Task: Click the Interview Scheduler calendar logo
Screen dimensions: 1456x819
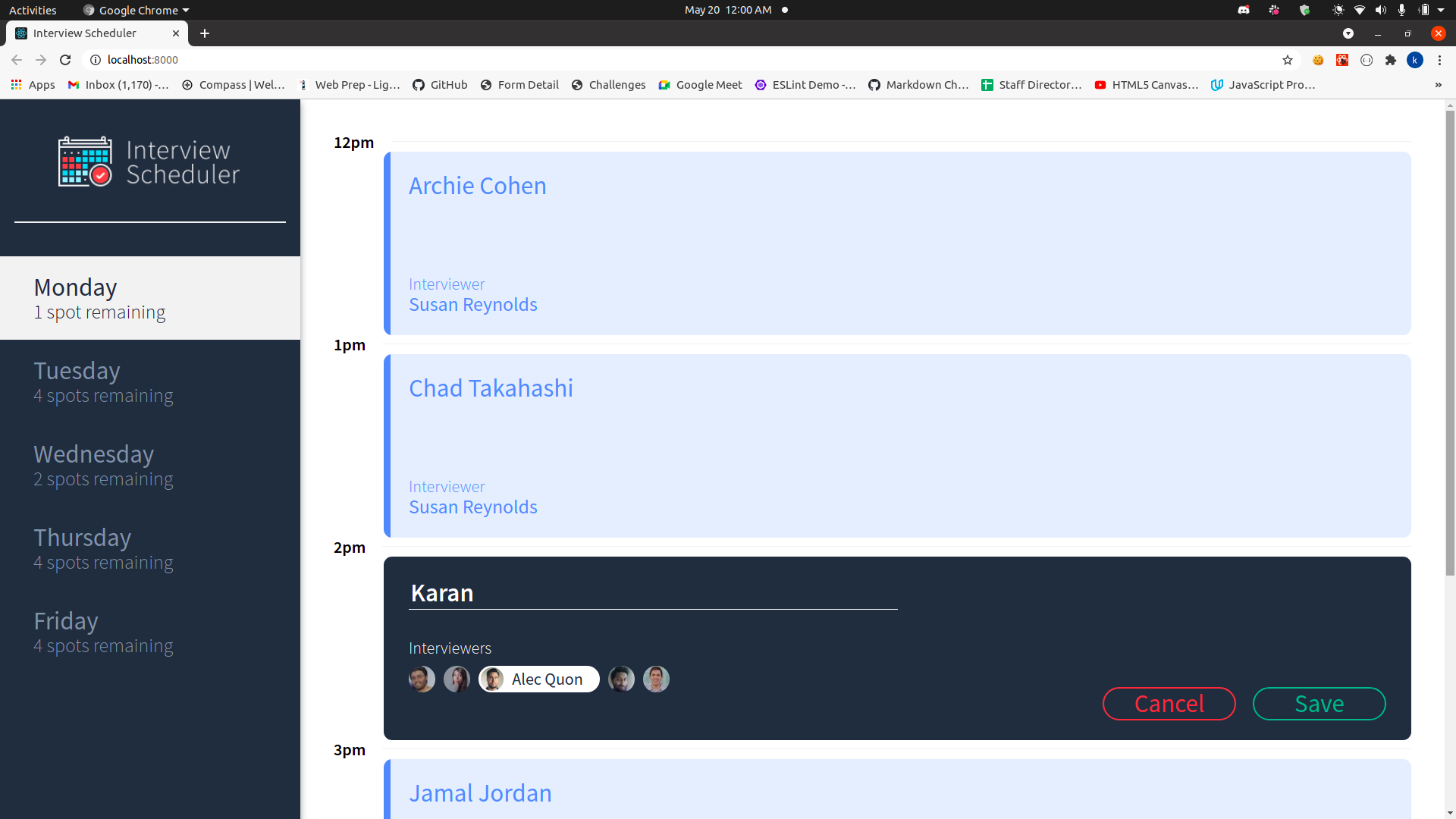Action: coord(83,161)
